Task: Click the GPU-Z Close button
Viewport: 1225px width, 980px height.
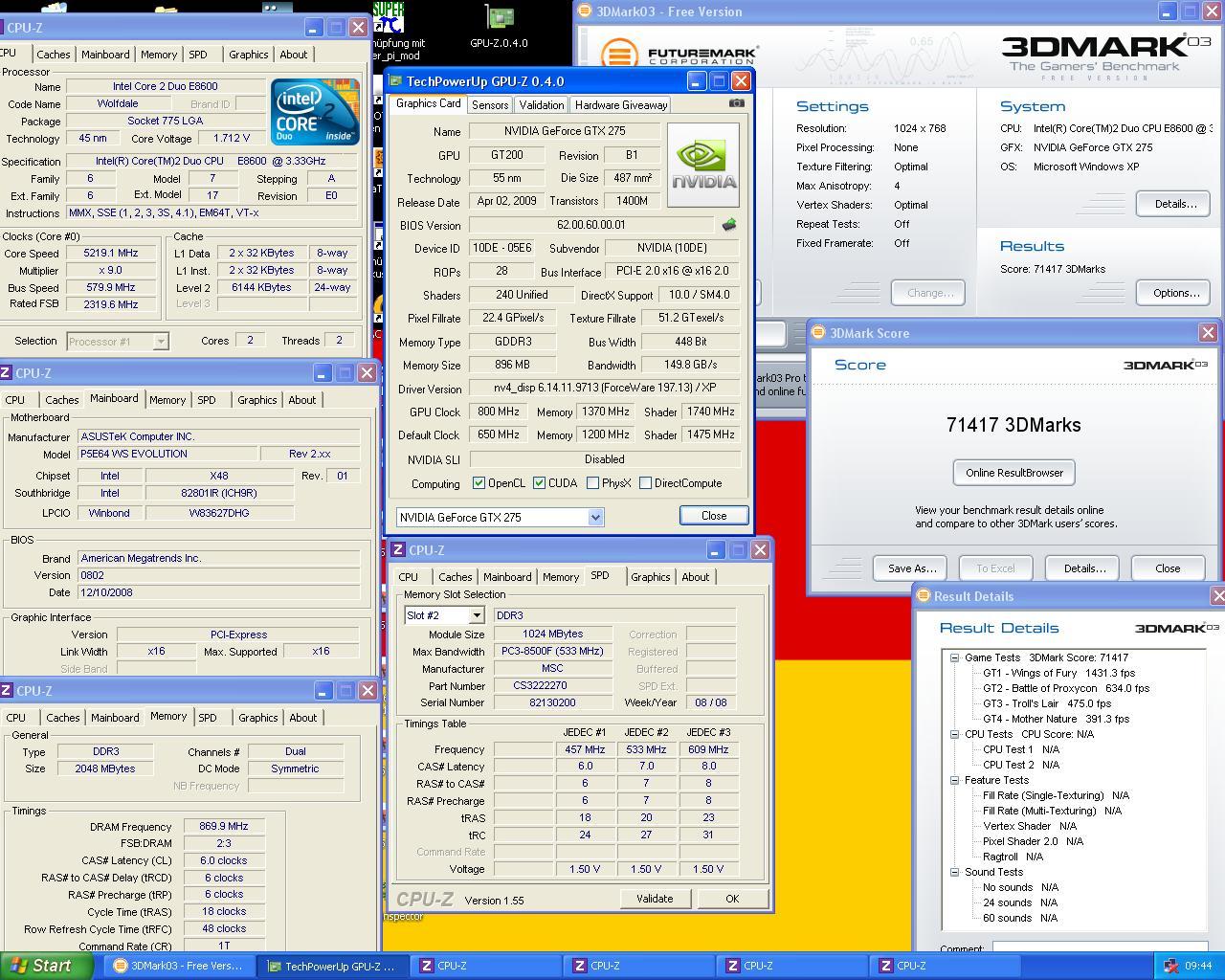Action: [714, 515]
